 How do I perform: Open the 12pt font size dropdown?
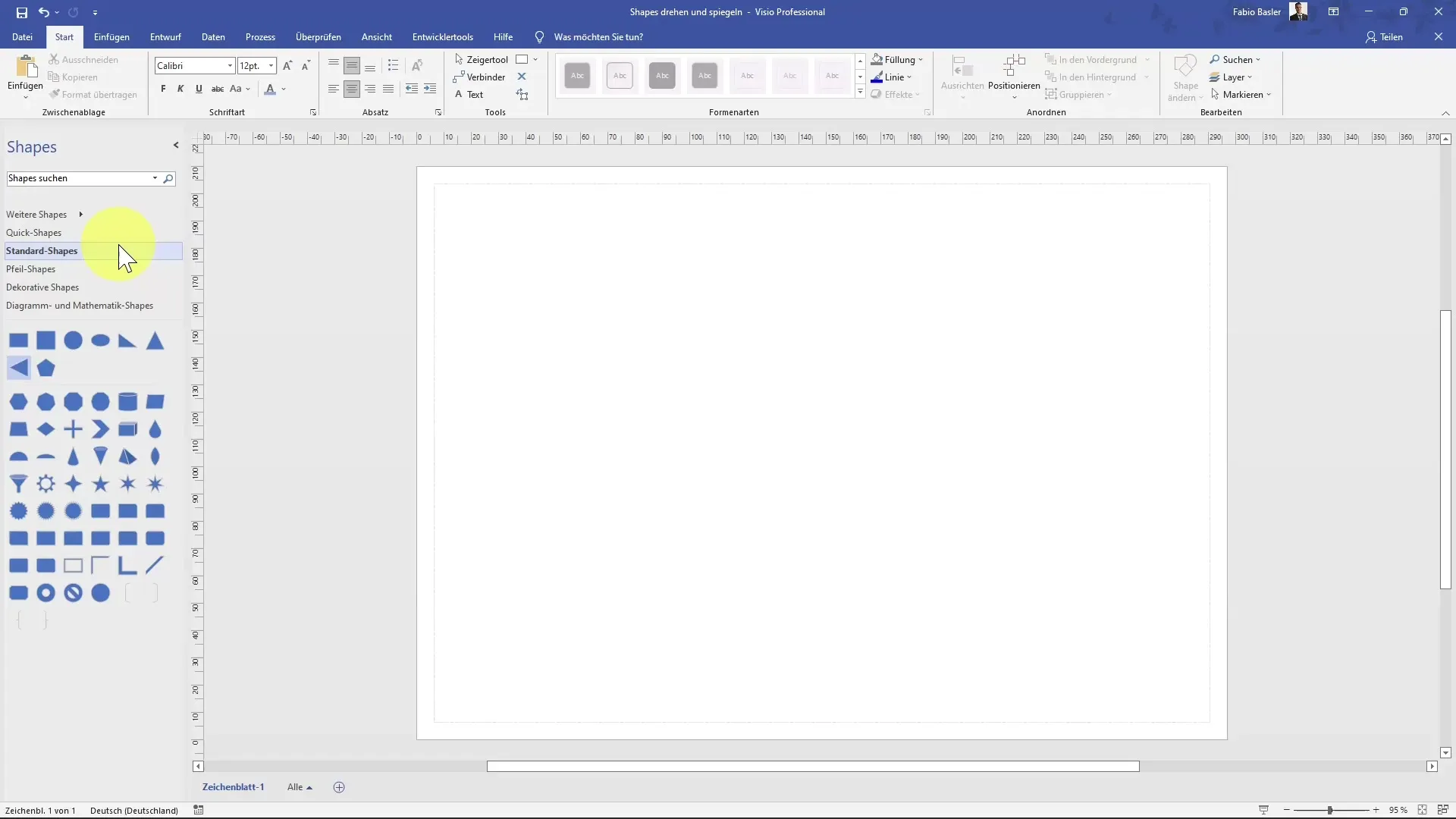coord(271,66)
